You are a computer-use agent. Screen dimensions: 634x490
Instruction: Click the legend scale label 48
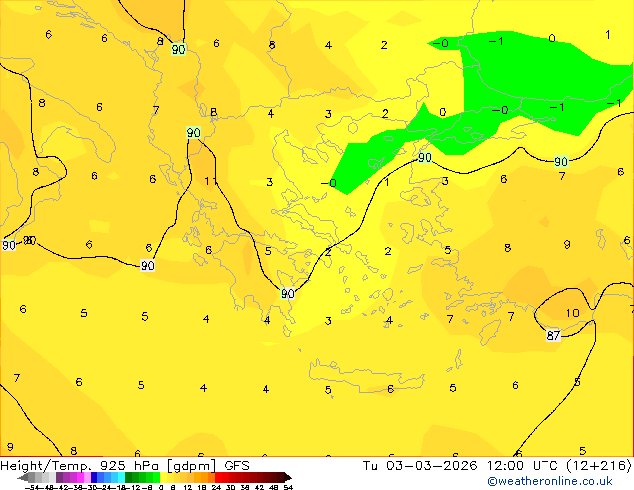[x=274, y=487]
